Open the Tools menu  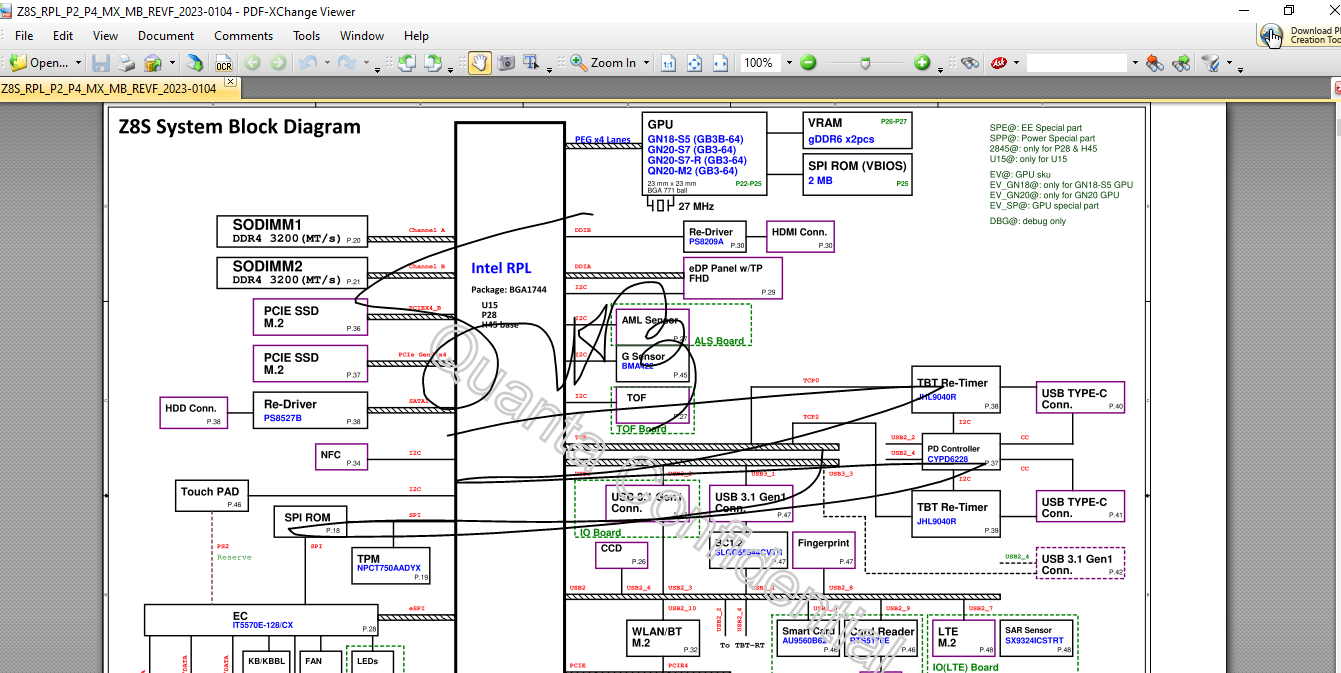307,36
